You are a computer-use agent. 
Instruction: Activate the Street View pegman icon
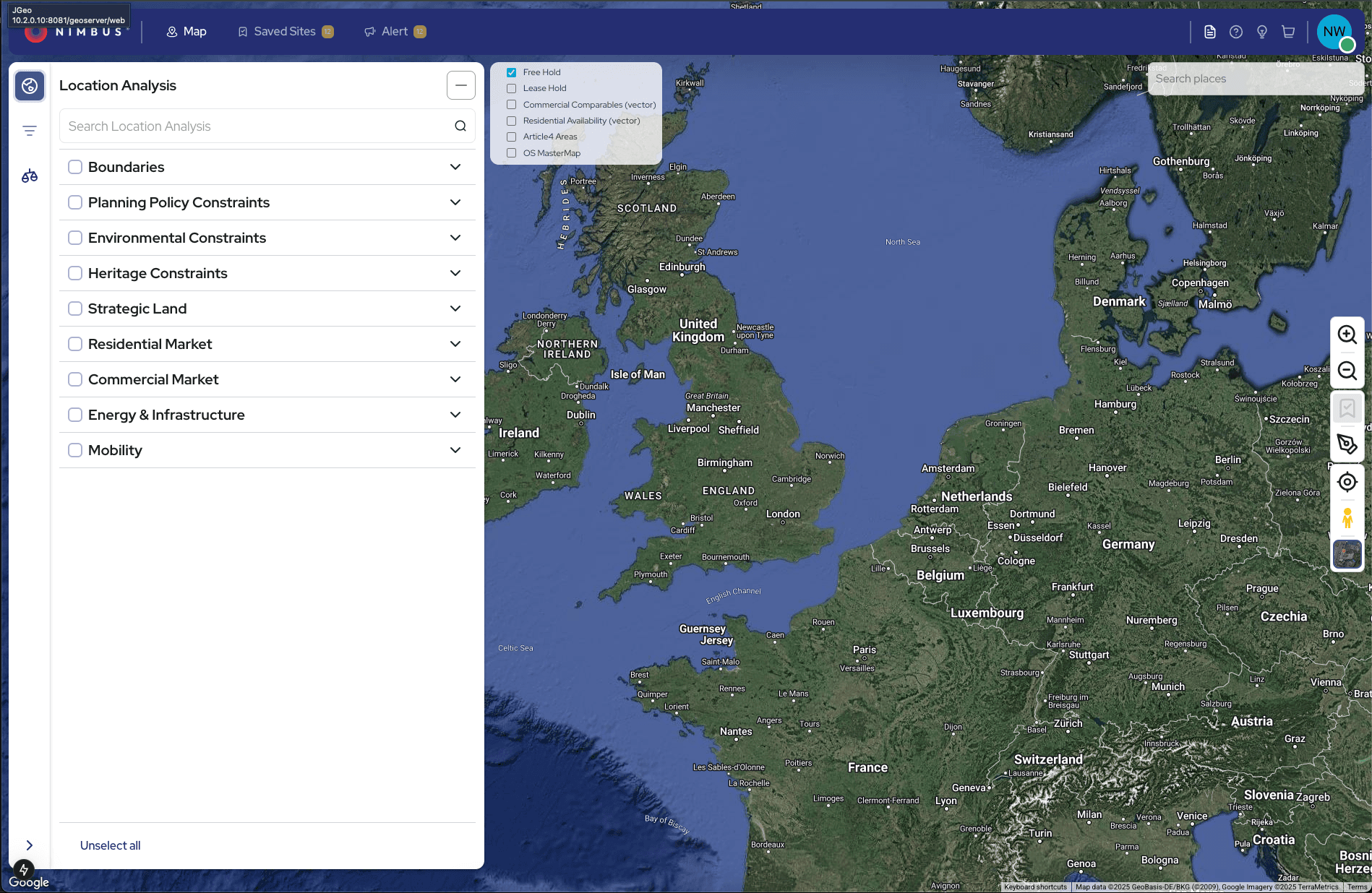[1347, 518]
